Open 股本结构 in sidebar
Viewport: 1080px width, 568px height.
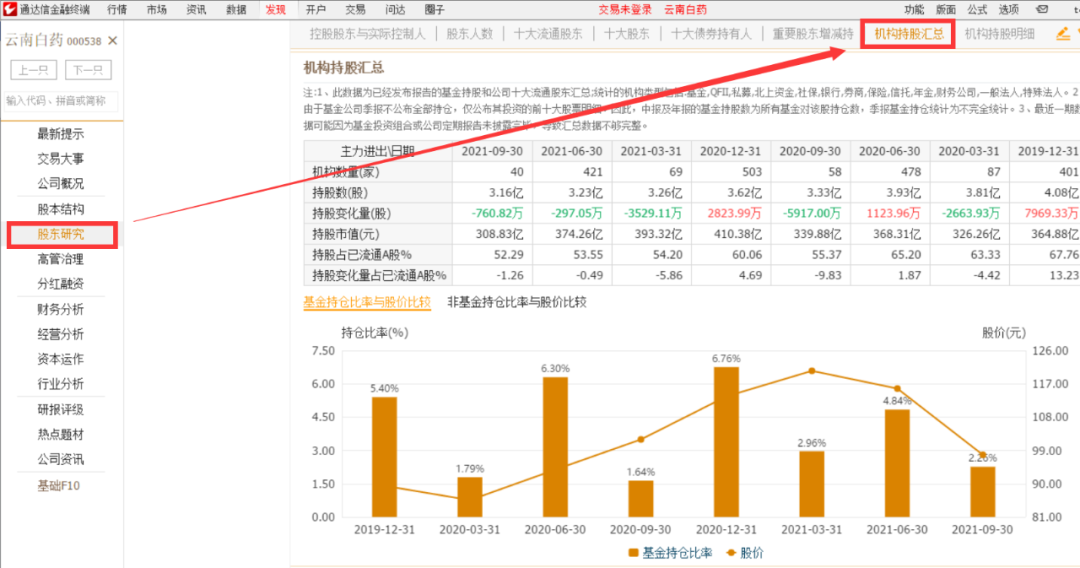pyautogui.click(x=61, y=209)
